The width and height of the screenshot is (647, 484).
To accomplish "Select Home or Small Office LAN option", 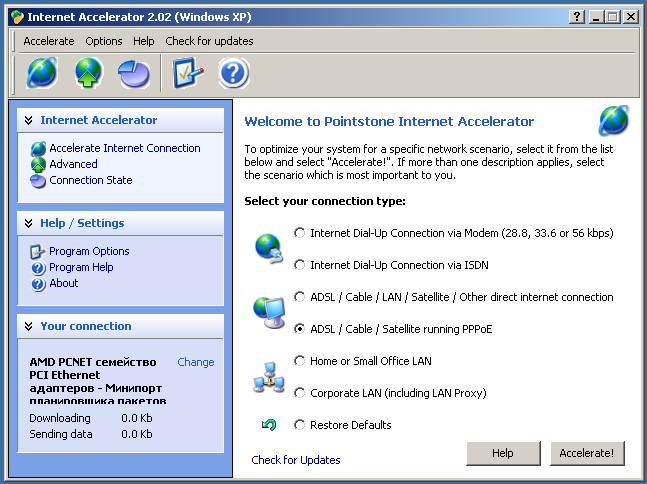I will click(x=300, y=361).
